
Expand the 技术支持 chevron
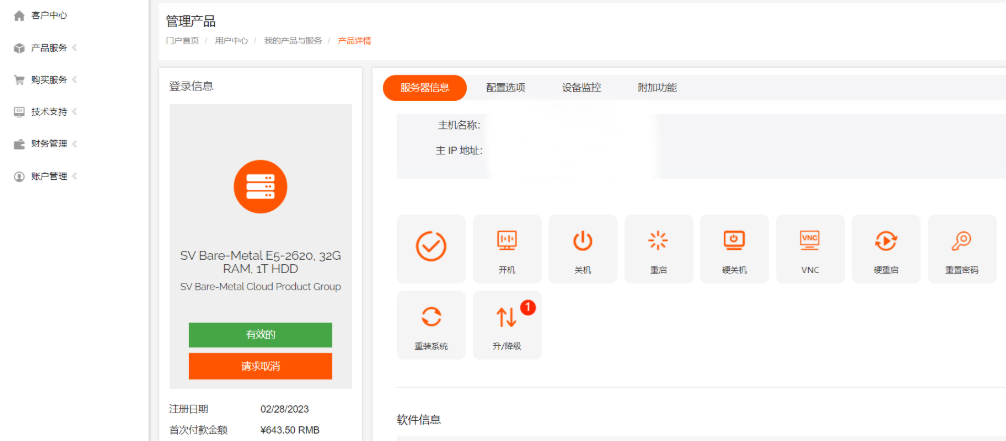point(74,112)
